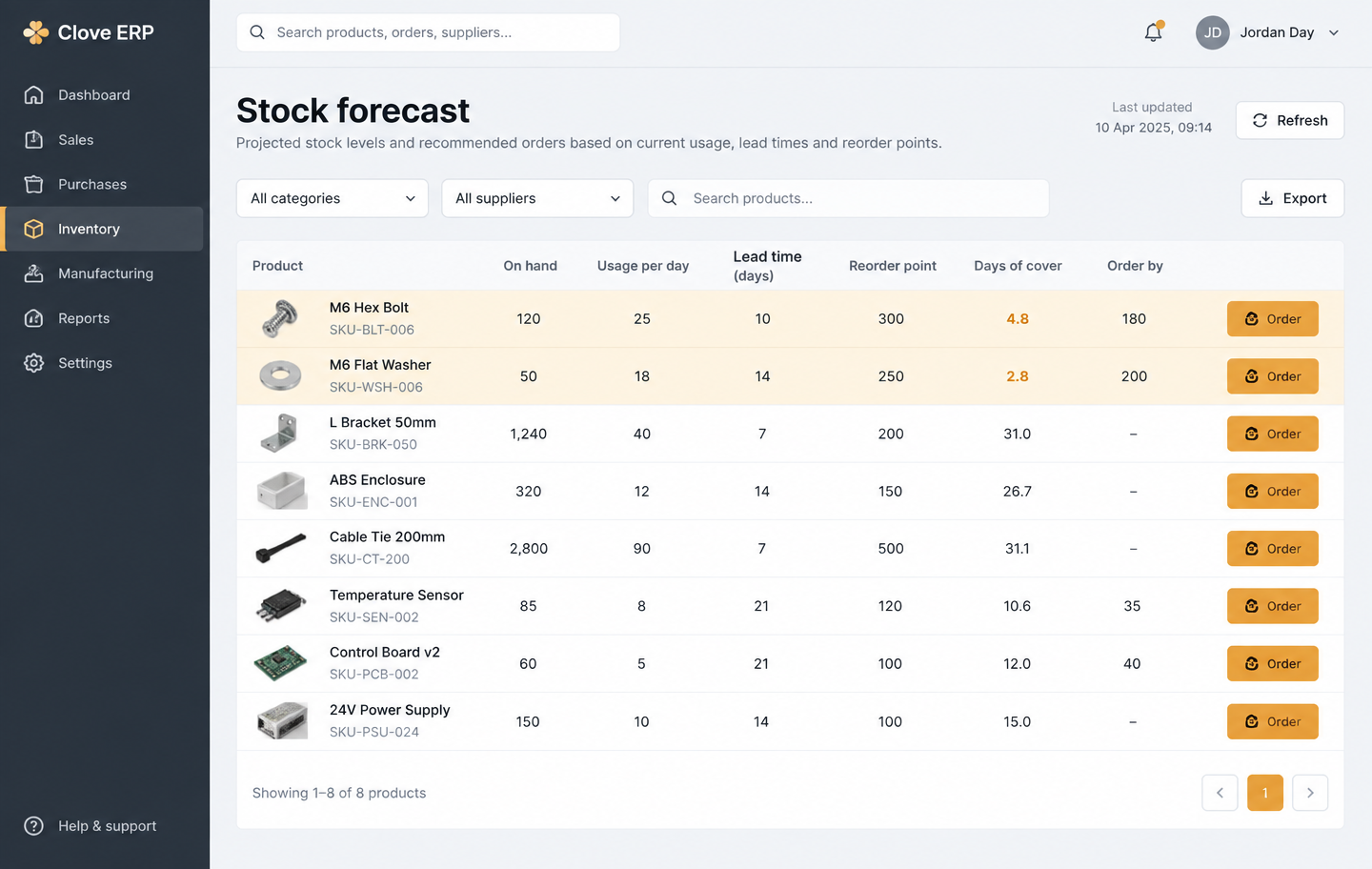Click the Reorder point column header
1372x869 pixels.
pos(893,266)
